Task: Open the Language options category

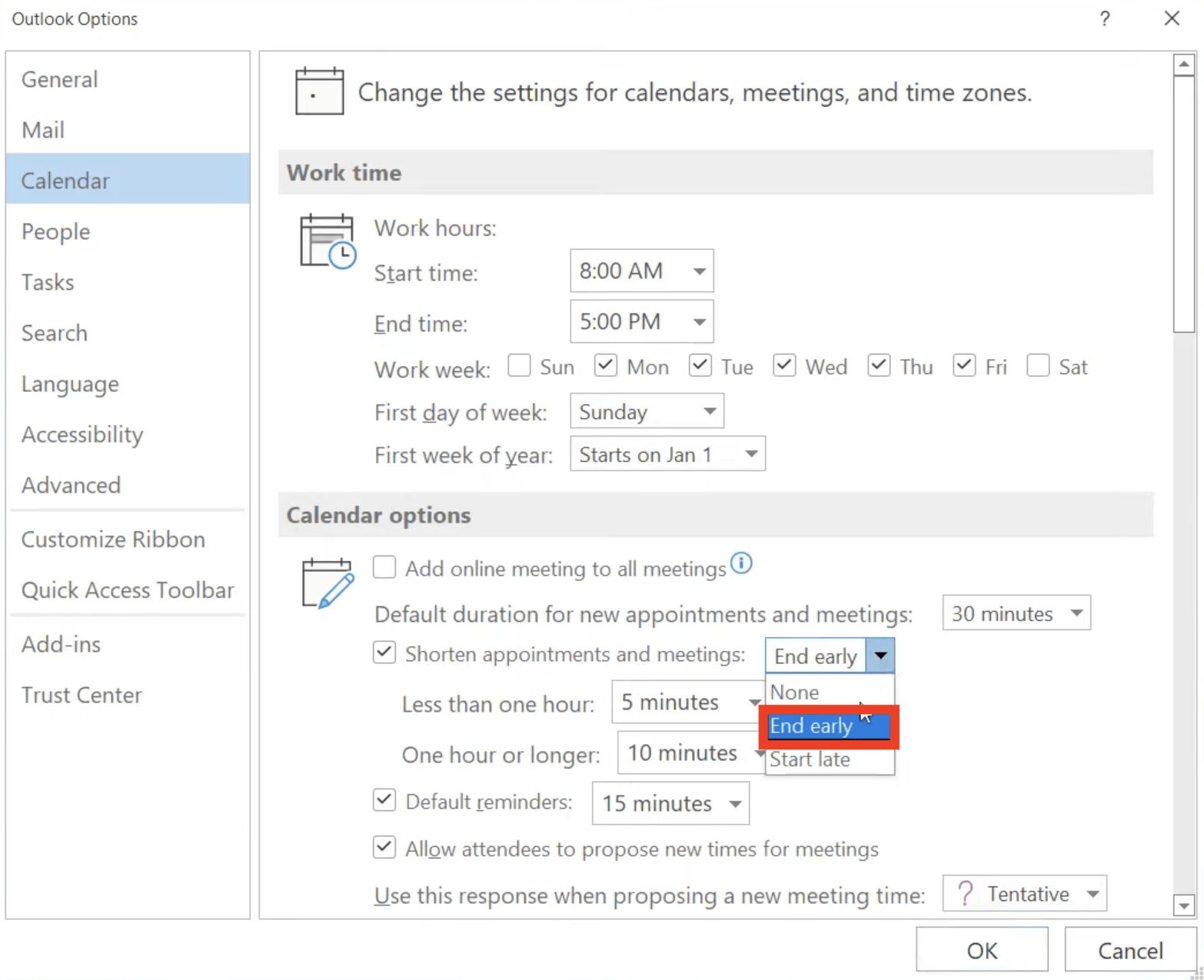Action: 128,384
